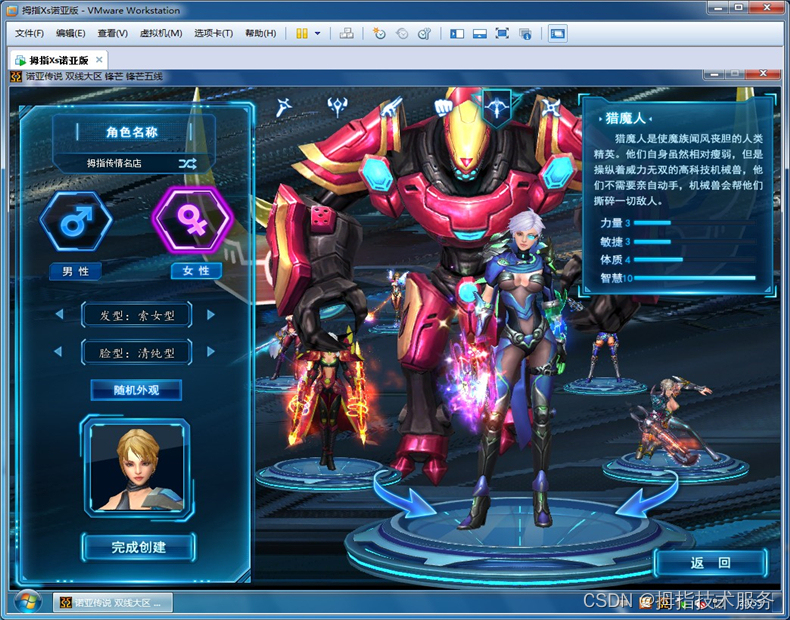Select the fist class icon
This screenshot has width=790, height=620.
coord(444,107)
